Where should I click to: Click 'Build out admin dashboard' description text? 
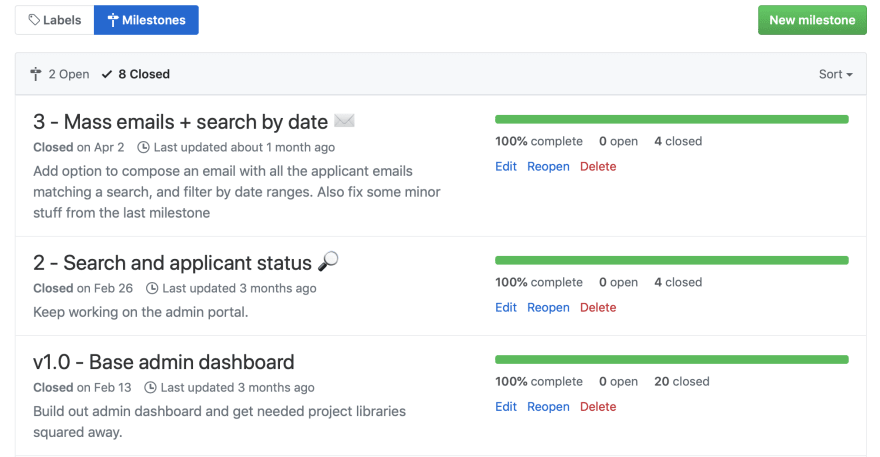(x=219, y=422)
